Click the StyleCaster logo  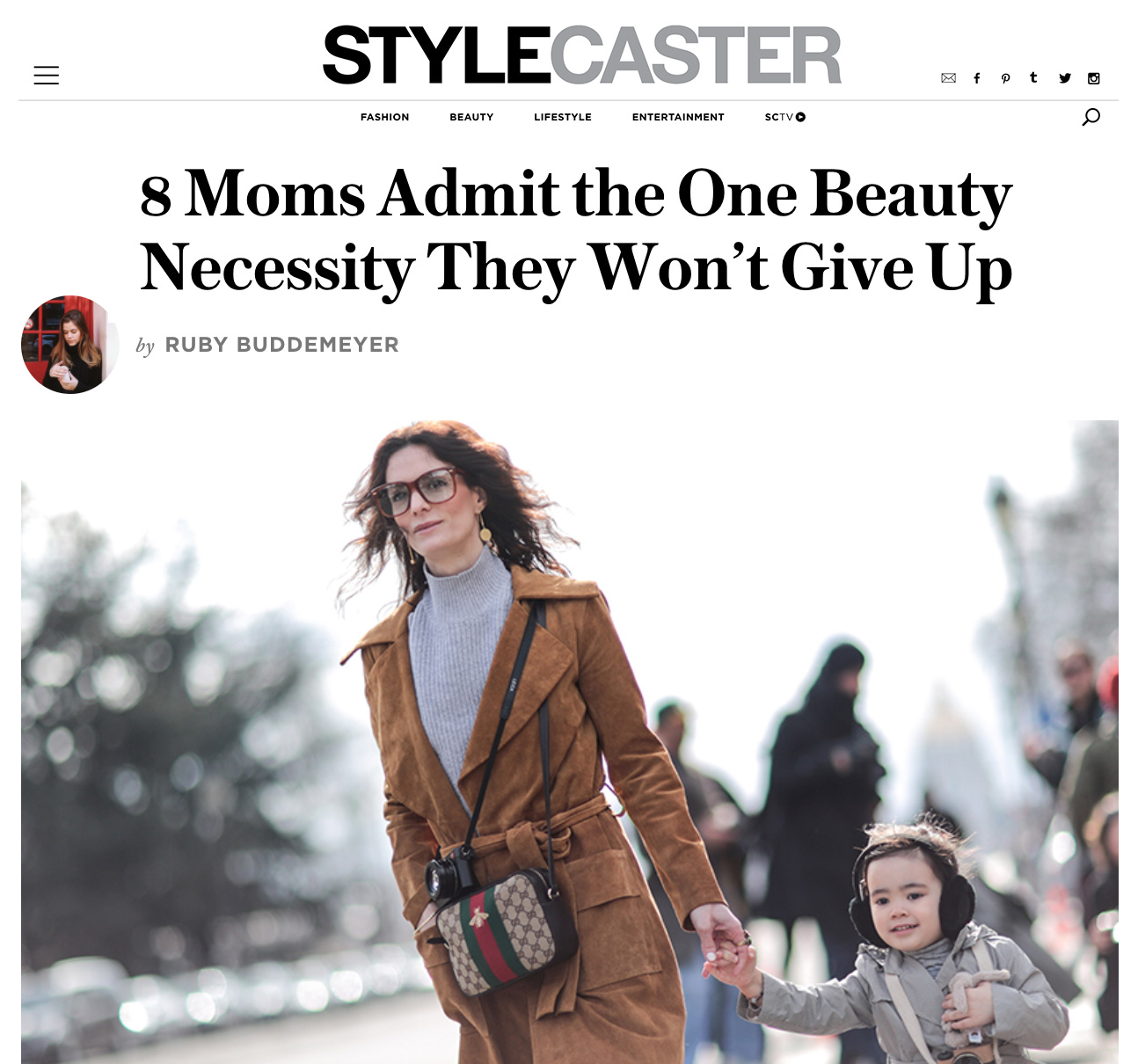coord(582,55)
